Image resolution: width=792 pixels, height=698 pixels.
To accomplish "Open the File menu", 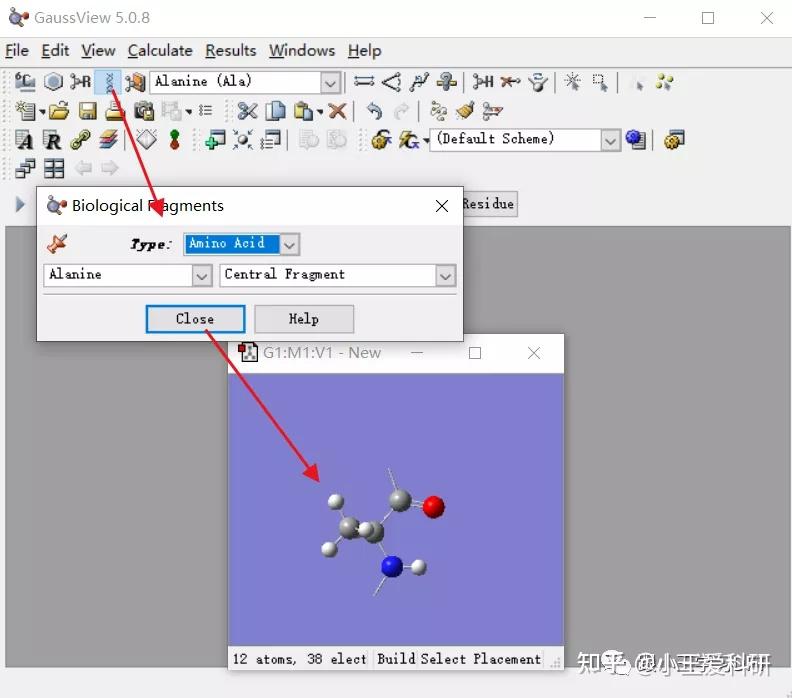I will [17, 51].
